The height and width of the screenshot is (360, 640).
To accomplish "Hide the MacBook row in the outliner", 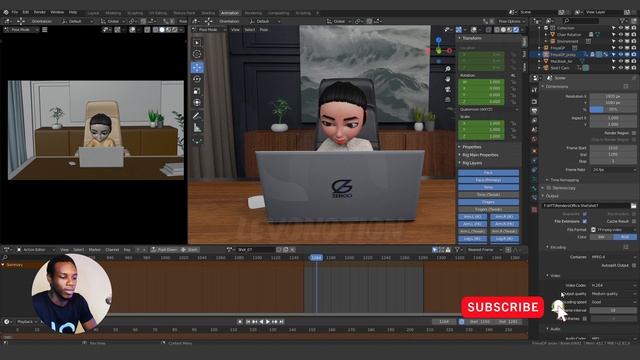I will coord(620,61).
